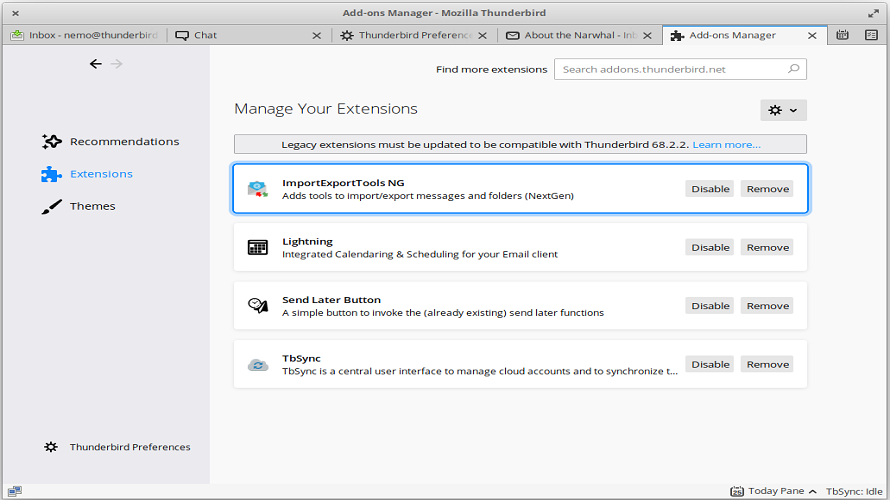Click the Extensions puzzle piece icon
This screenshot has height=500, width=890.
pyautogui.click(x=51, y=174)
